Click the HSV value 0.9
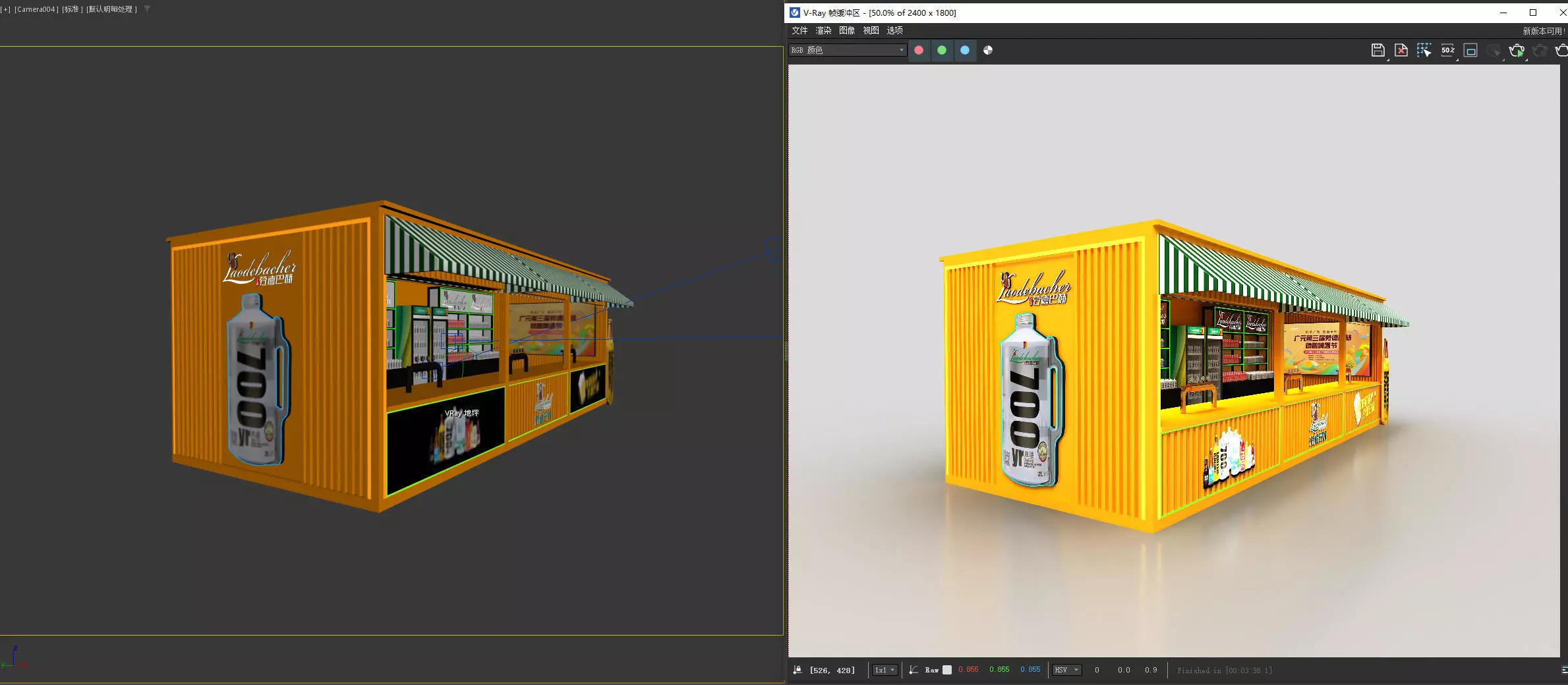The height and width of the screenshot is (685, 1568). click(1151, 670)
